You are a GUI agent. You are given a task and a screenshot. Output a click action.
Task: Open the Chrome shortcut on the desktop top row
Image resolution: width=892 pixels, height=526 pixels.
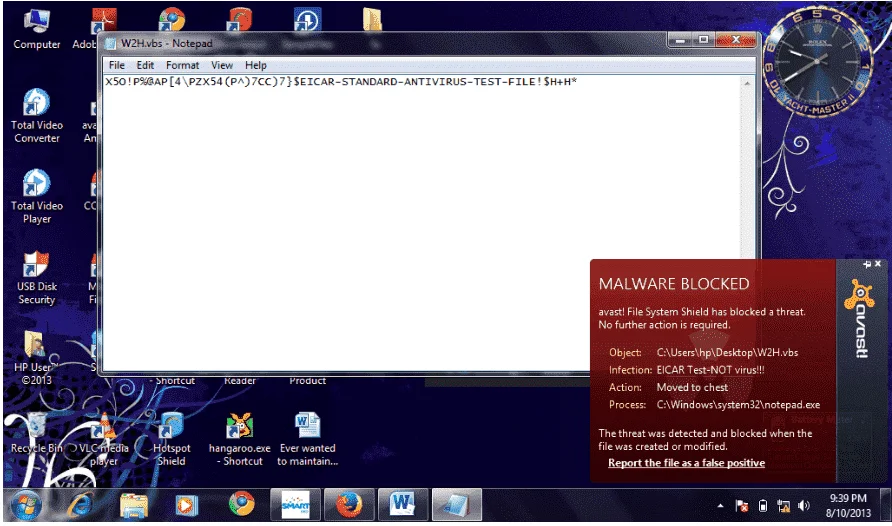(x=172, y=19)
